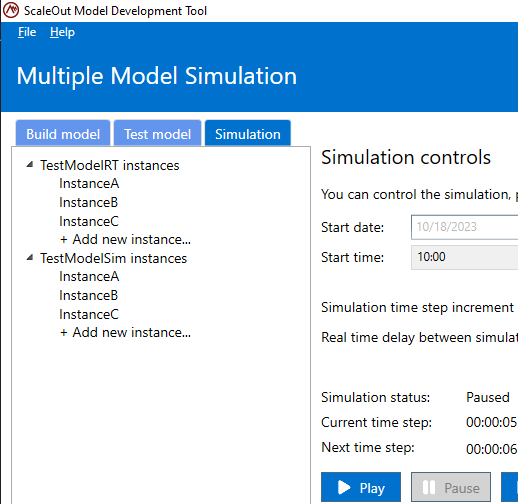Add new instance to TestModelSim

125,333
